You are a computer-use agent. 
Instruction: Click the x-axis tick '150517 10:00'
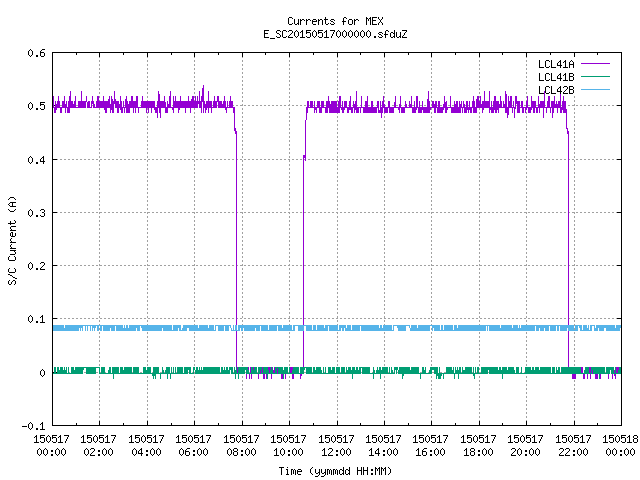288,445
